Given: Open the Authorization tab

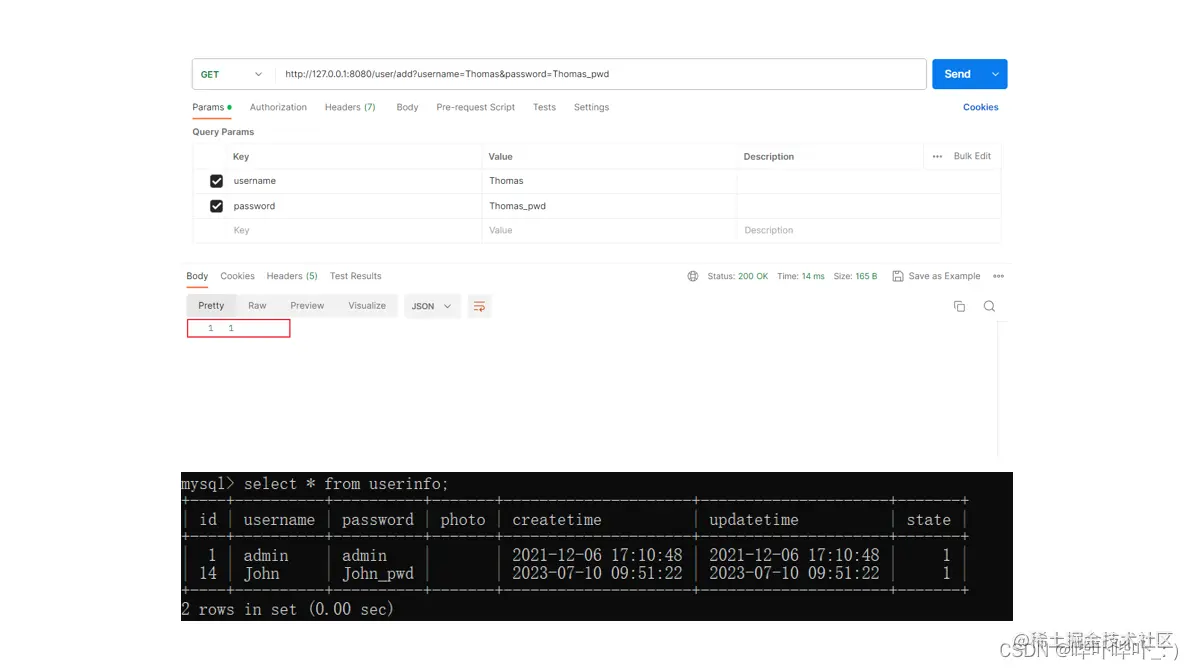Looking at the screenshot, I should 278,107.
